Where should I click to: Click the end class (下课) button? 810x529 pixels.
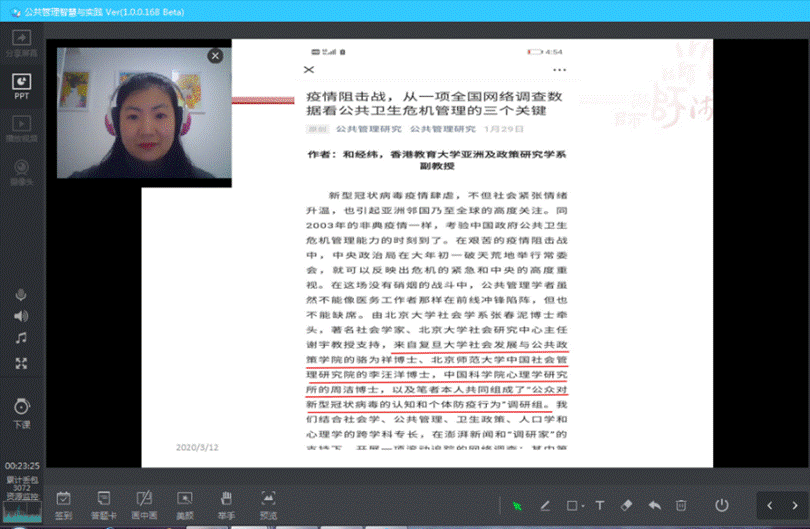[x=21, y=410]
